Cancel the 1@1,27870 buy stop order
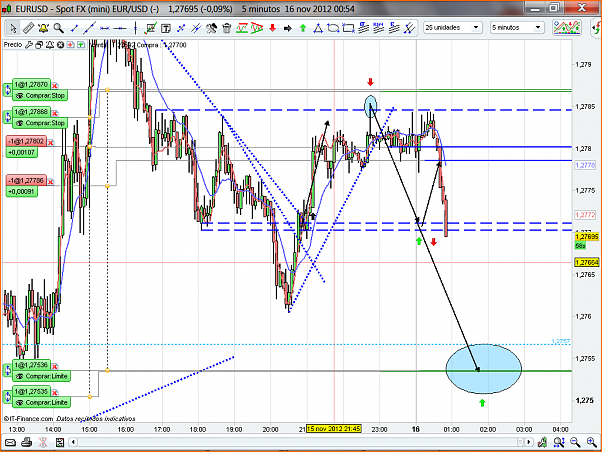The width and height of the screenshot is (602, 452). (x=55, y=86)
